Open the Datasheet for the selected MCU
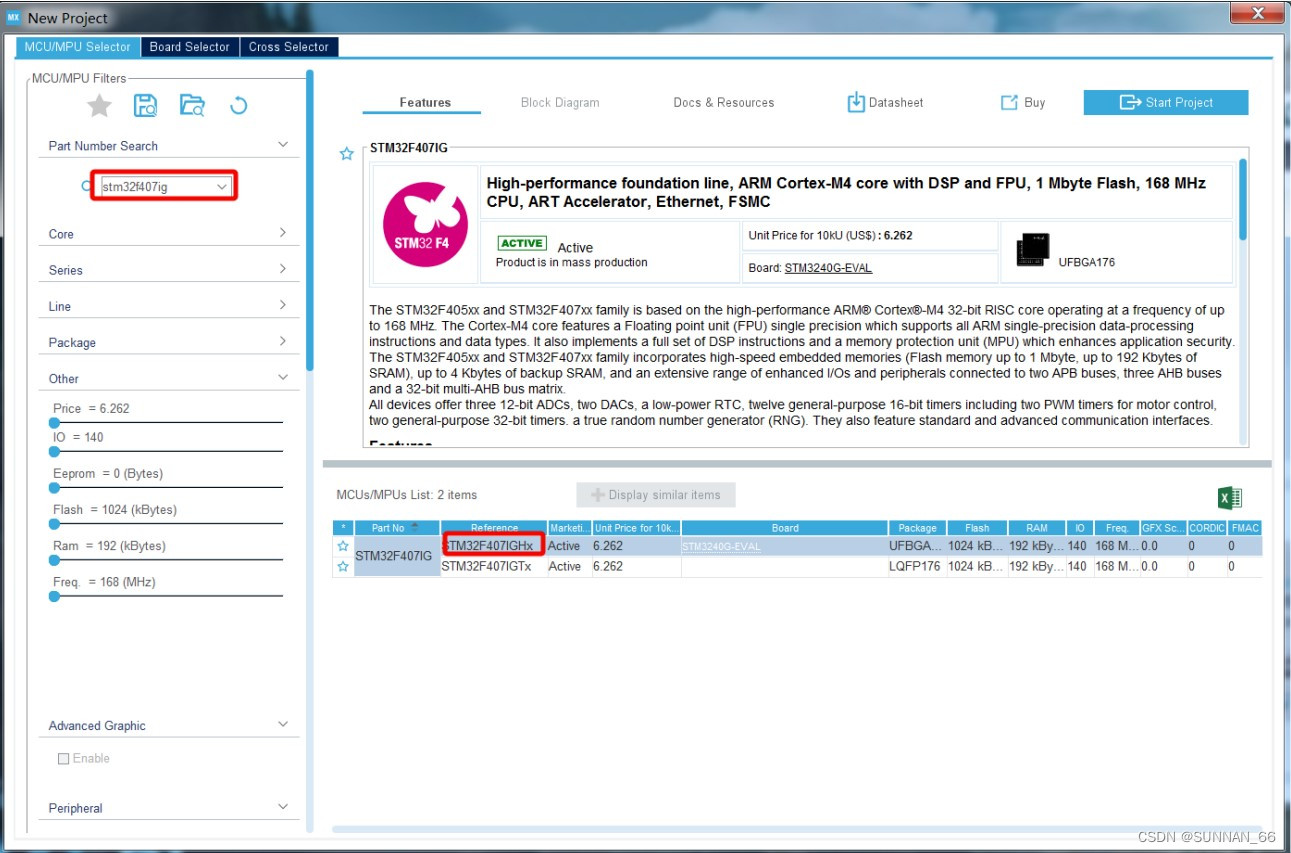The image size is (1291, 853). point(886,102)
